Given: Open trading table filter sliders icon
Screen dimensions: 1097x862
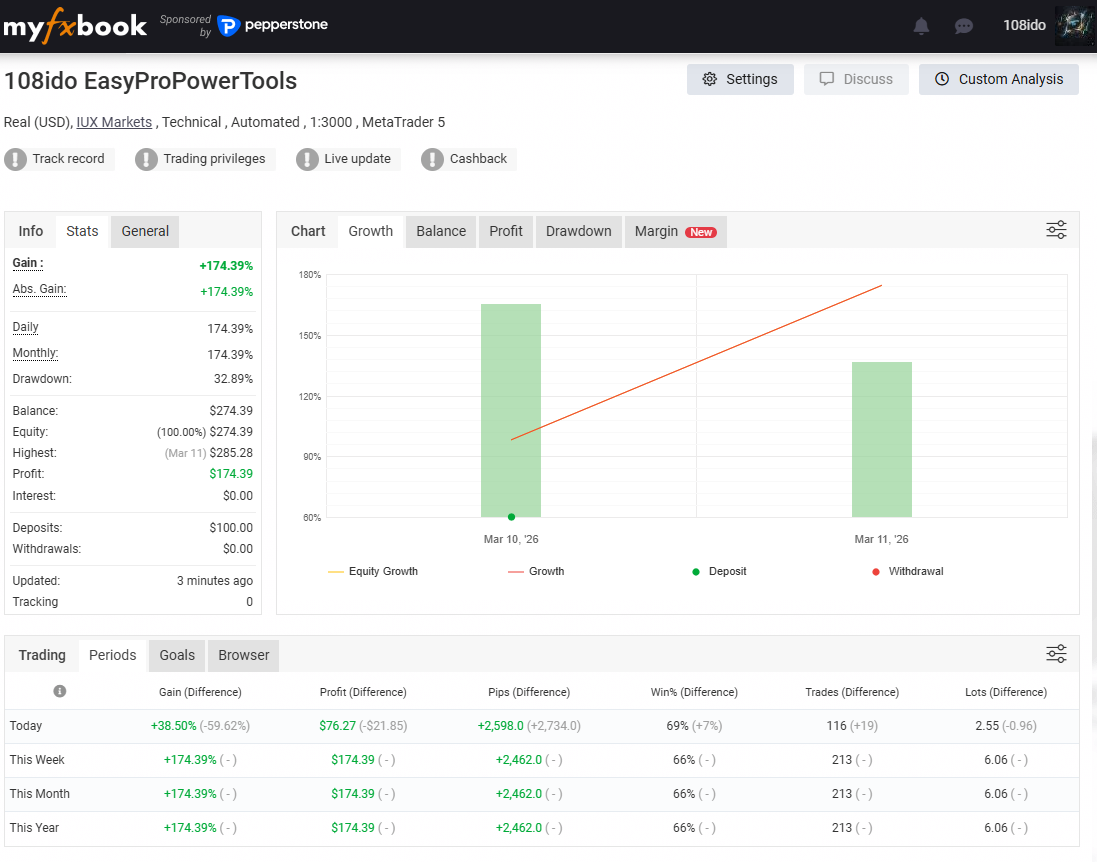Looking at the screenshot, I should click(1056, 654).
